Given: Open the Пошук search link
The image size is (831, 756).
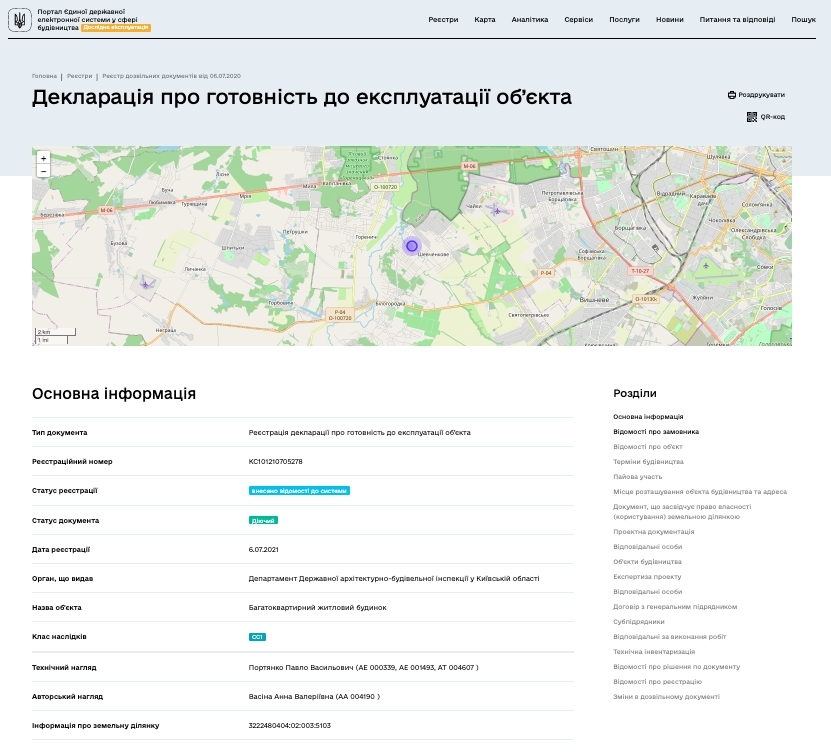Looking at the screenshot, I should pyautogui.click(x=803, y=20).
